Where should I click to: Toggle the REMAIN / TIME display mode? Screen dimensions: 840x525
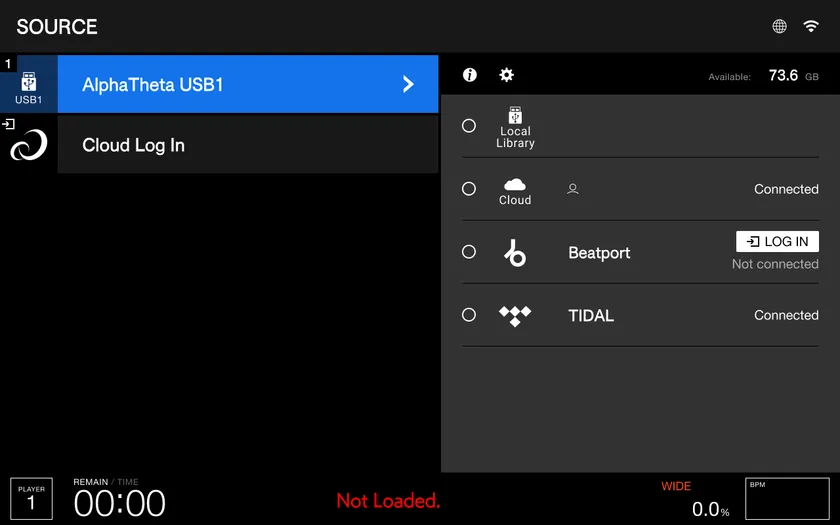(106, 482)
